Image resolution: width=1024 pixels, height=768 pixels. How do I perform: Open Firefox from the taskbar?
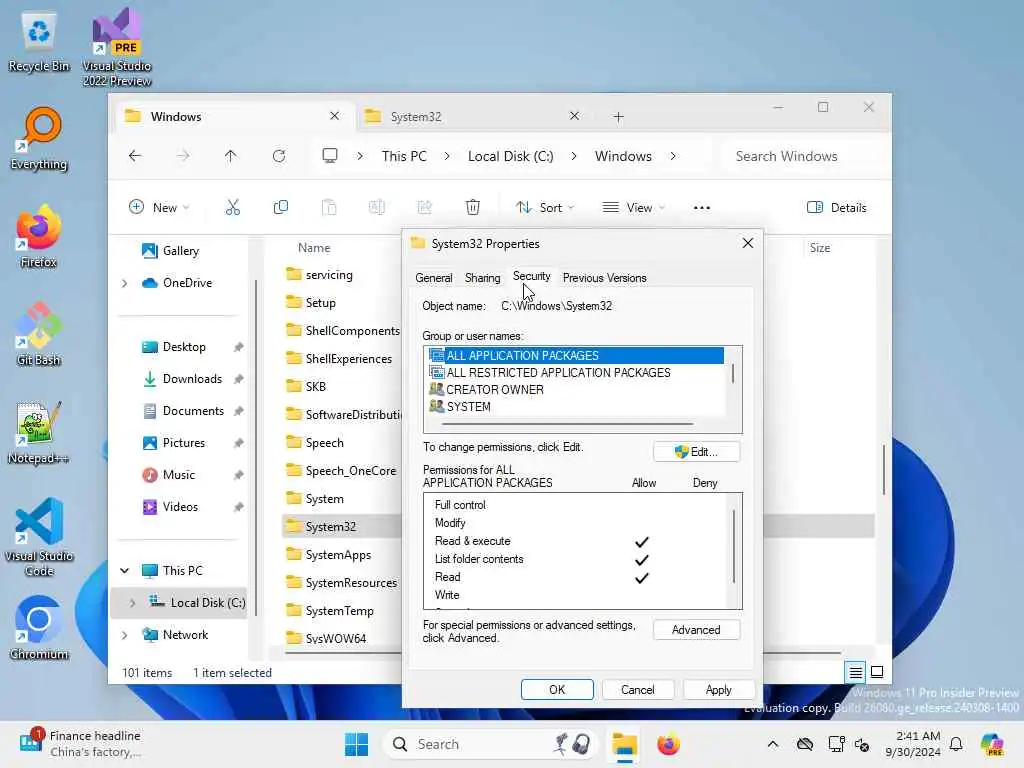[668, 744]
